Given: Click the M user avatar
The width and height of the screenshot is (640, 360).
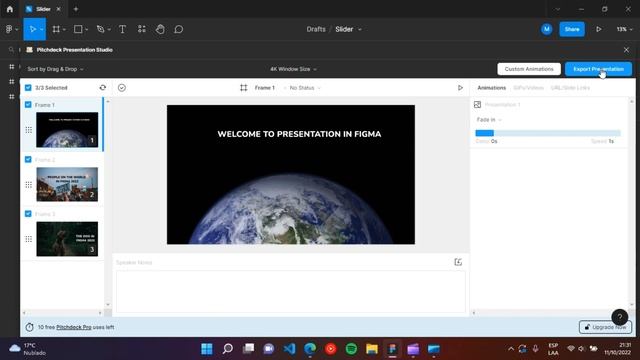Looking at the screenshot, I should [x=547, y=29].
